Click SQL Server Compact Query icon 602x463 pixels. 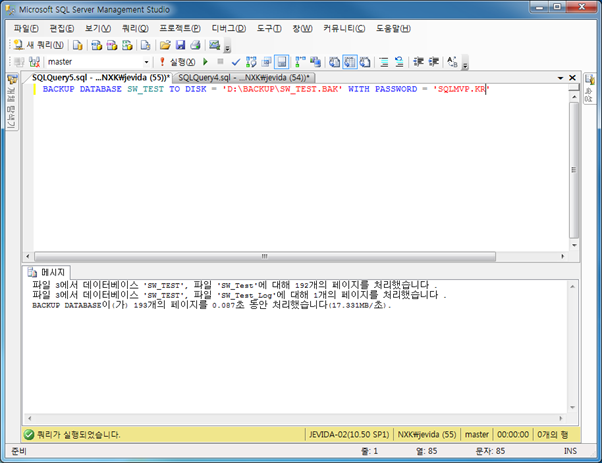146,45
